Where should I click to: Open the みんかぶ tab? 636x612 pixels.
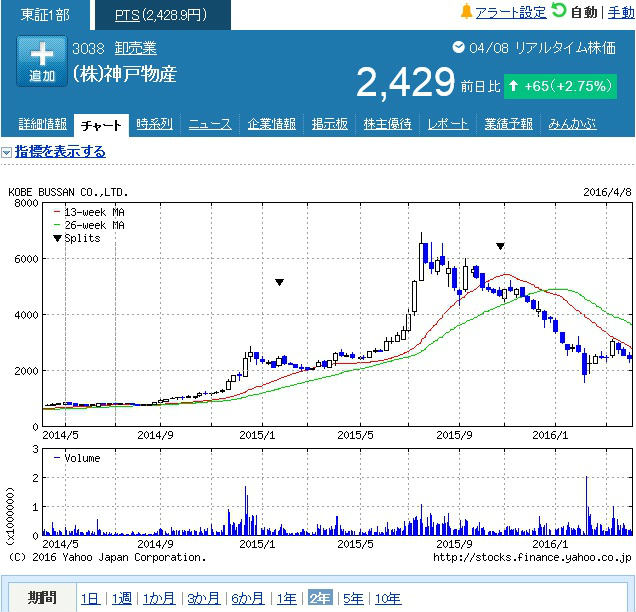(x=572, y=124)
